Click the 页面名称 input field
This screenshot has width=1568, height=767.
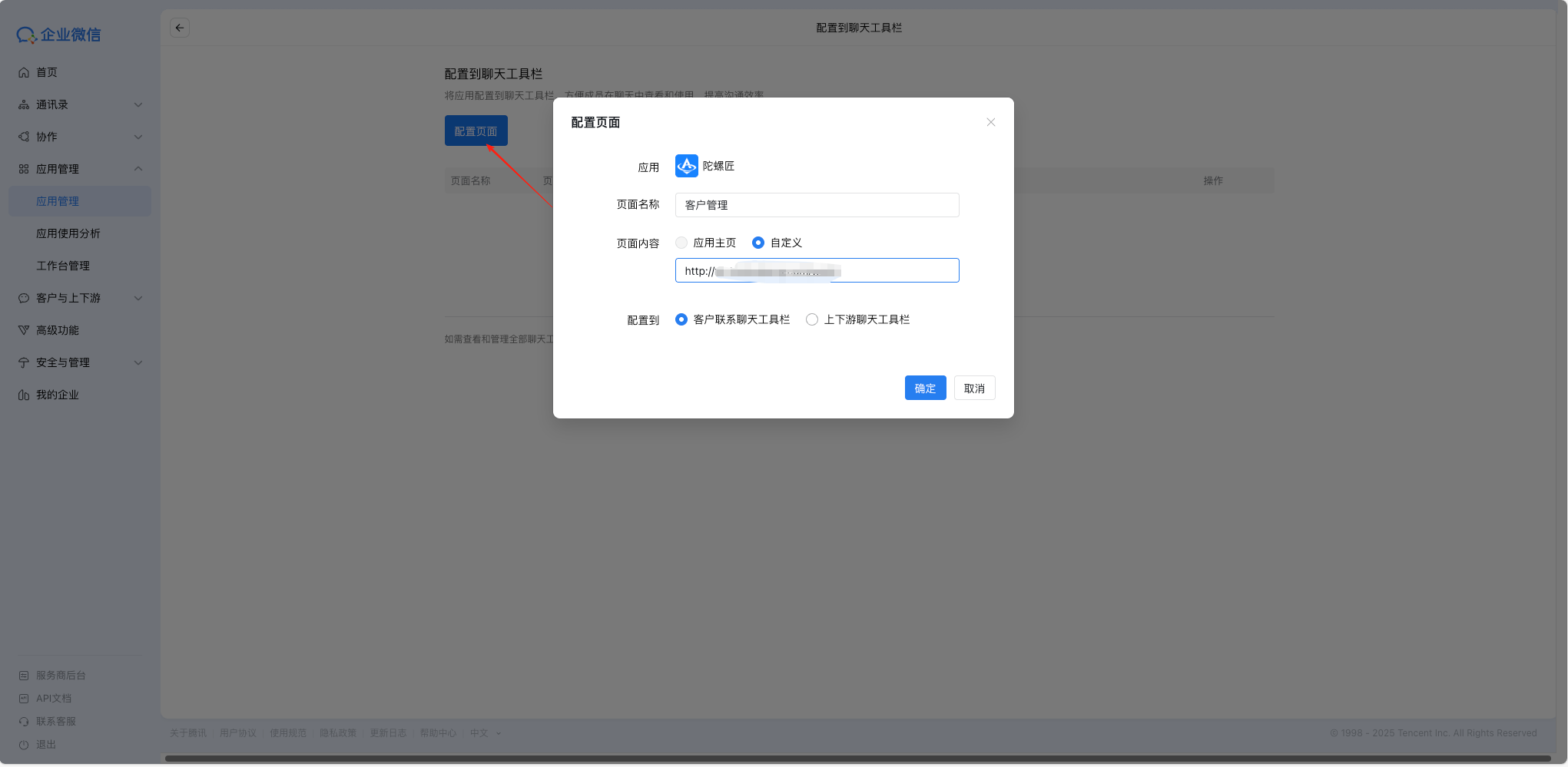coord(817,205)
